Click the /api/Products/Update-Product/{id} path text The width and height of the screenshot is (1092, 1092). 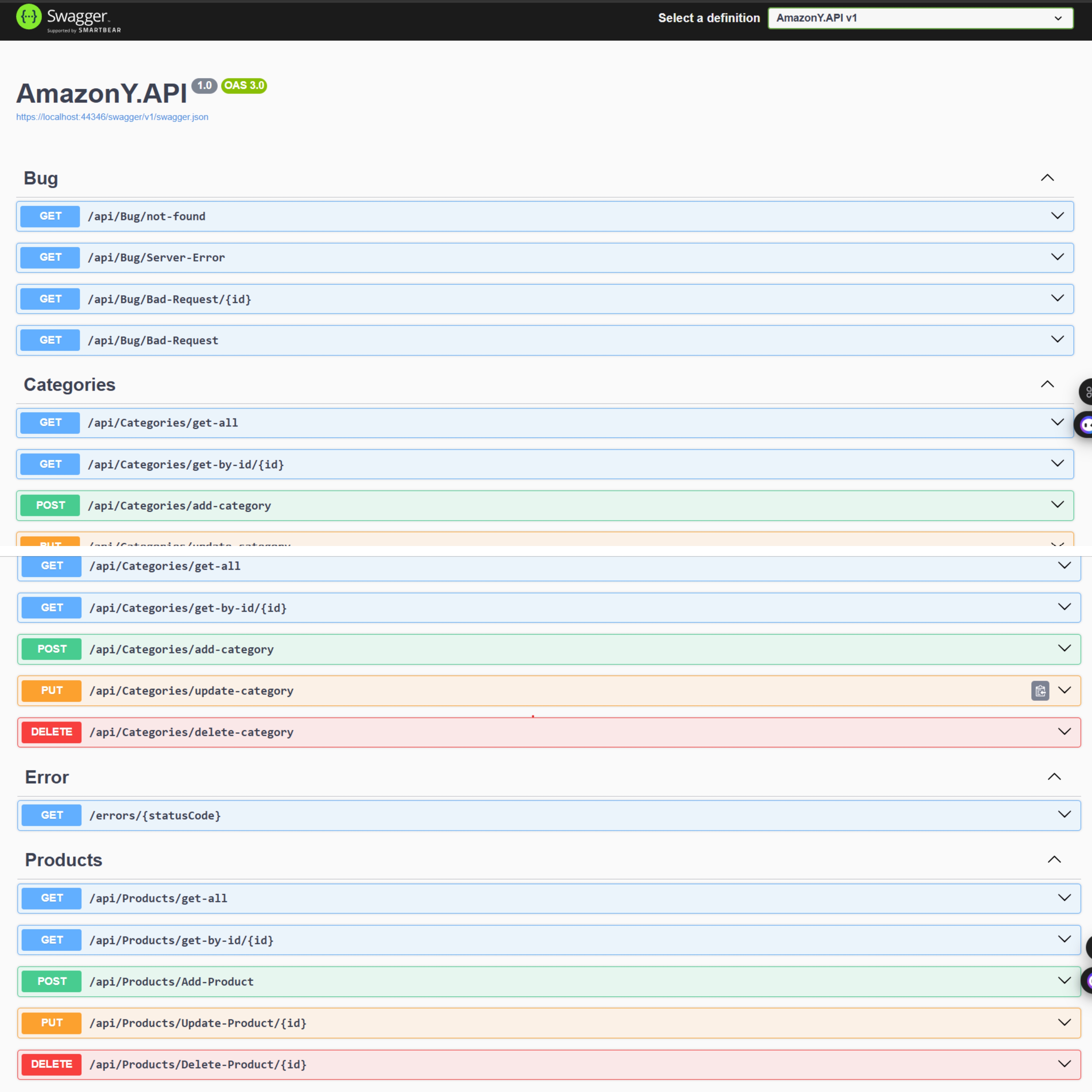[198, 1023]
